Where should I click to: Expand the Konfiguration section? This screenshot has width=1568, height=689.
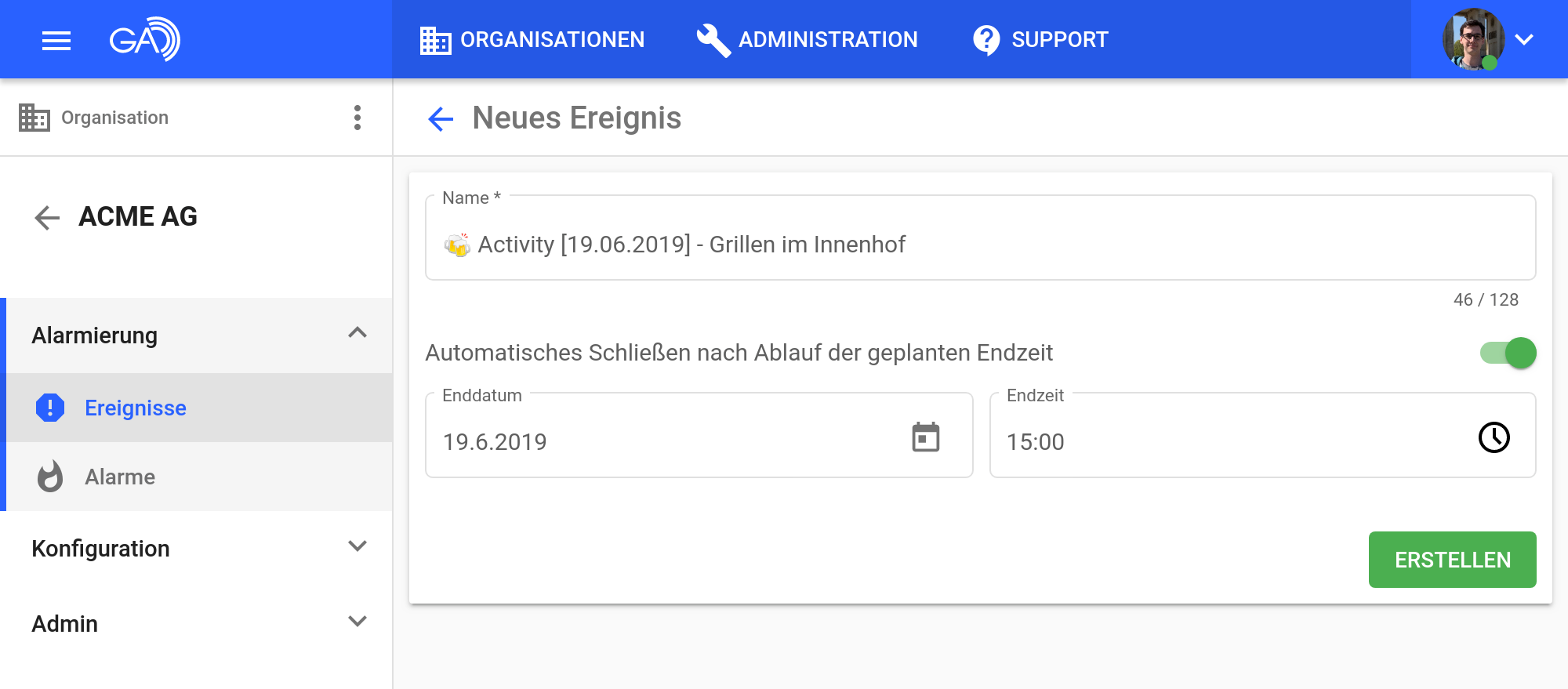[x=357, y=546]
